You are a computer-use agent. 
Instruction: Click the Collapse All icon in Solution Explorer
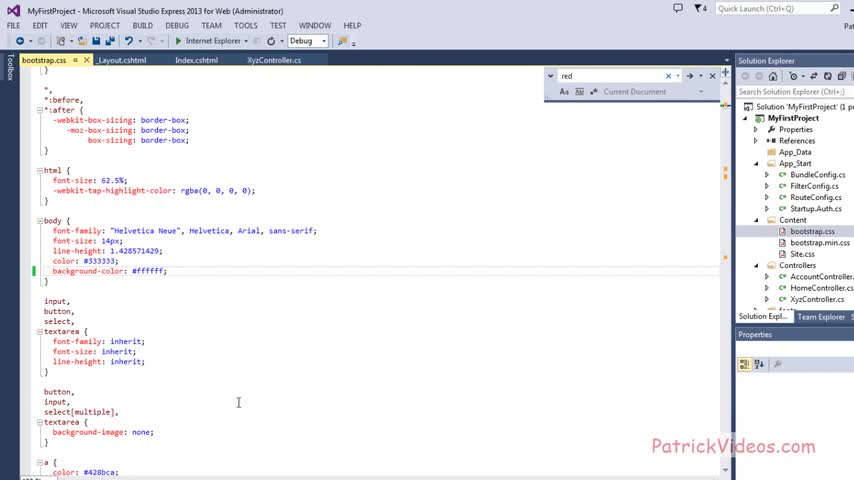point(841,76)
